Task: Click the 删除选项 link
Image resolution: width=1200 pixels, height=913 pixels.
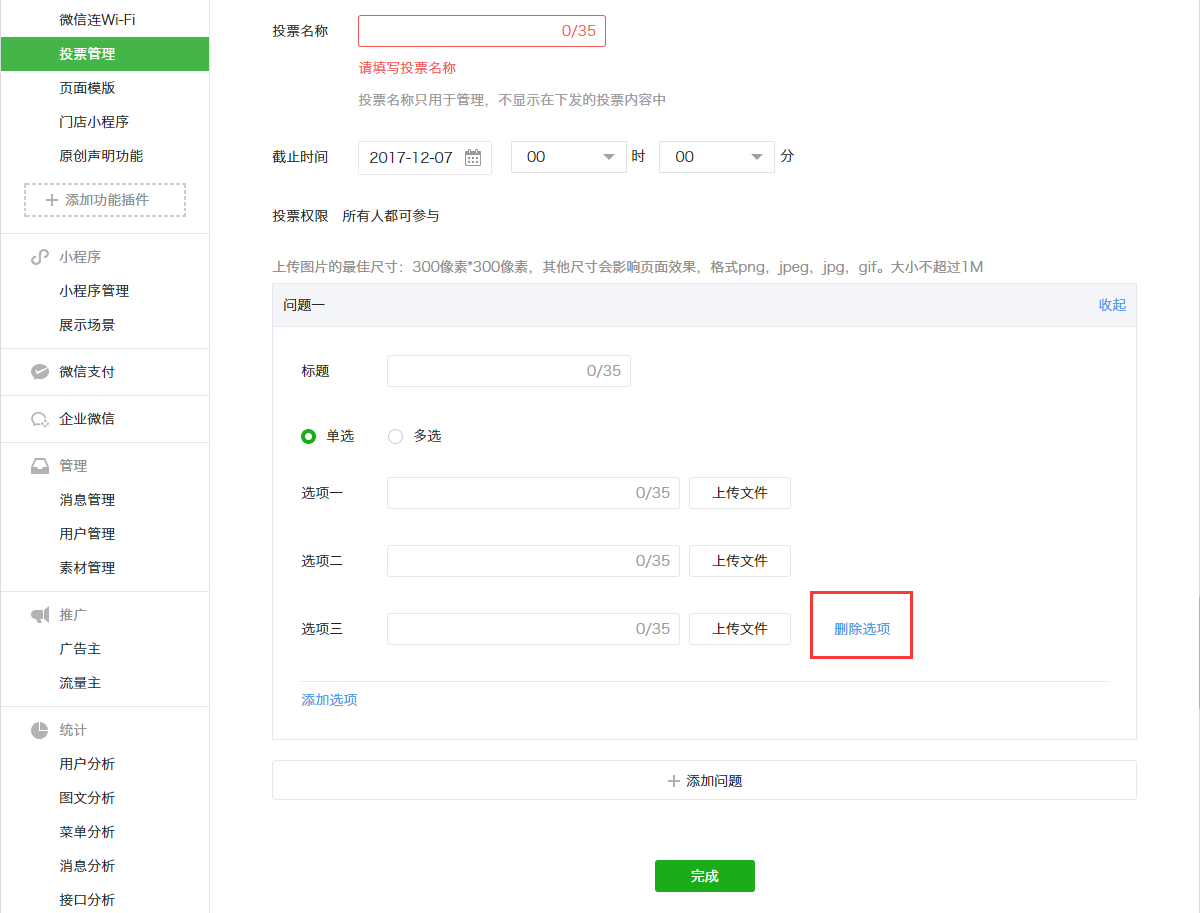Action: click(862, 629)
